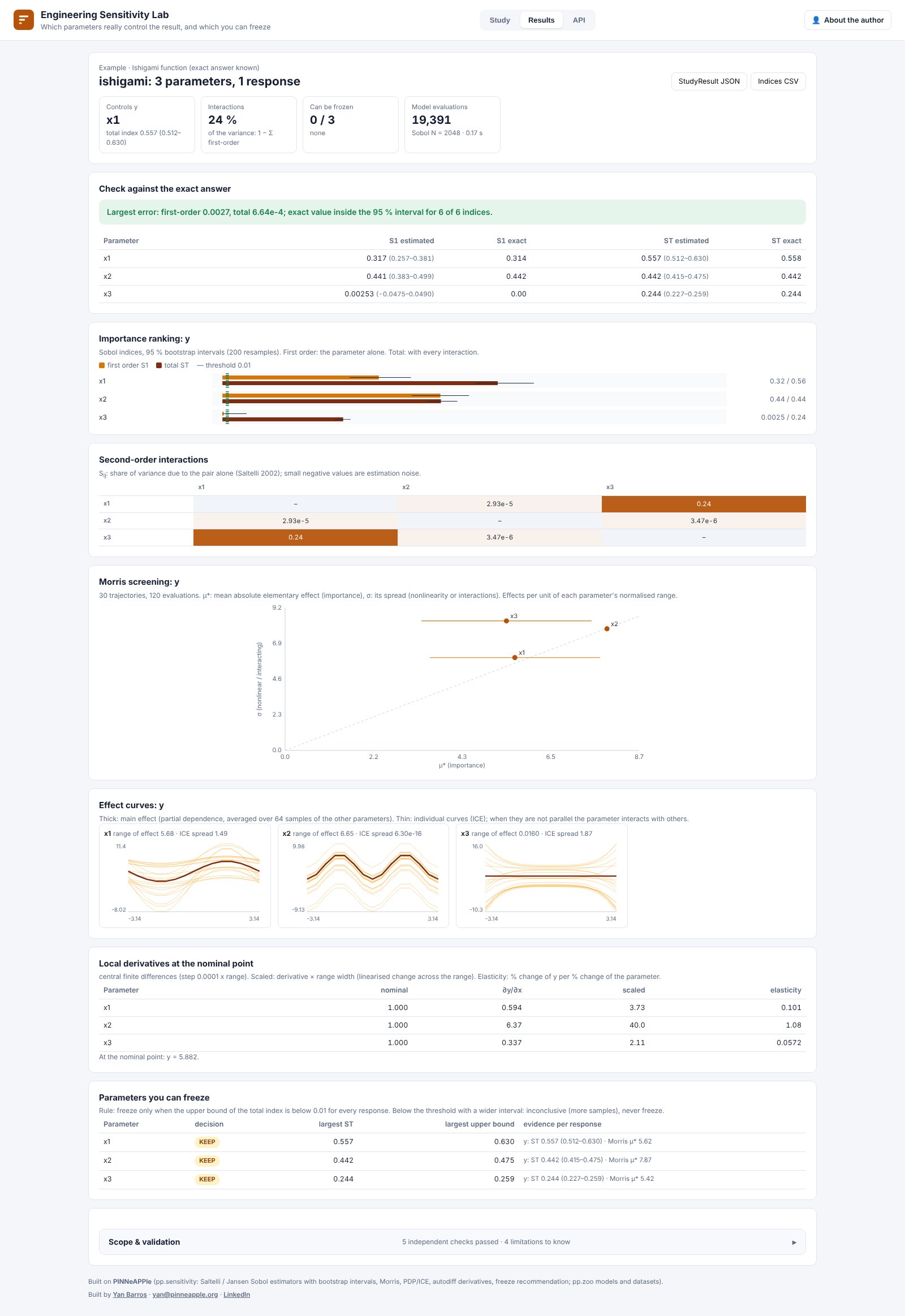
Task: Download the StudyResult JSON file
Action: (x=709, y=81)
